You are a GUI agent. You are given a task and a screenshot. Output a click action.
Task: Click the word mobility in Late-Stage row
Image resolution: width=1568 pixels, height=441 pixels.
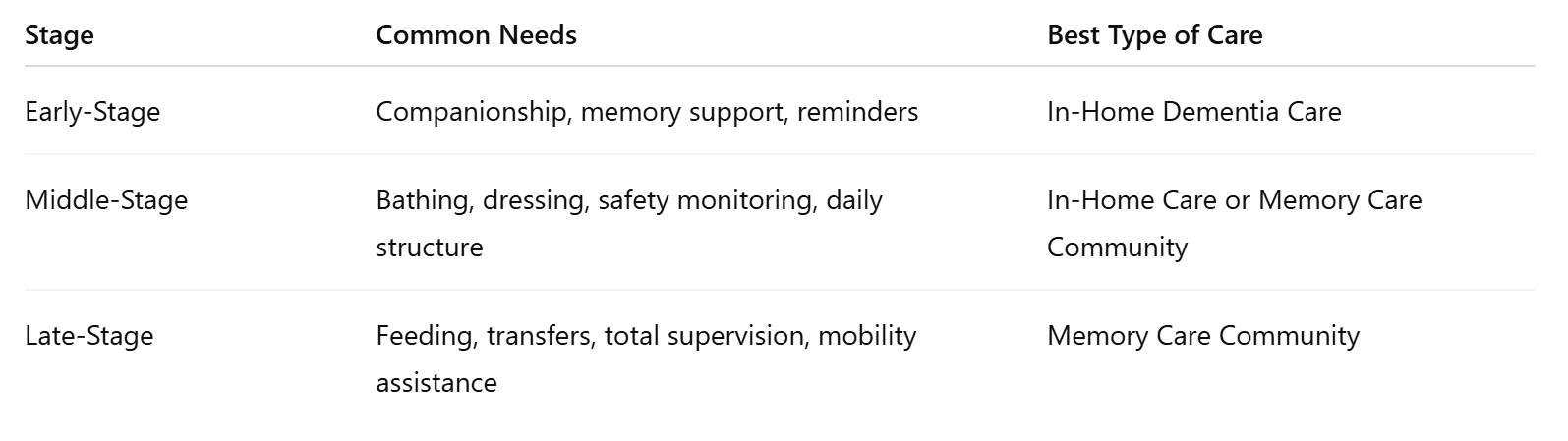point(867,336)
